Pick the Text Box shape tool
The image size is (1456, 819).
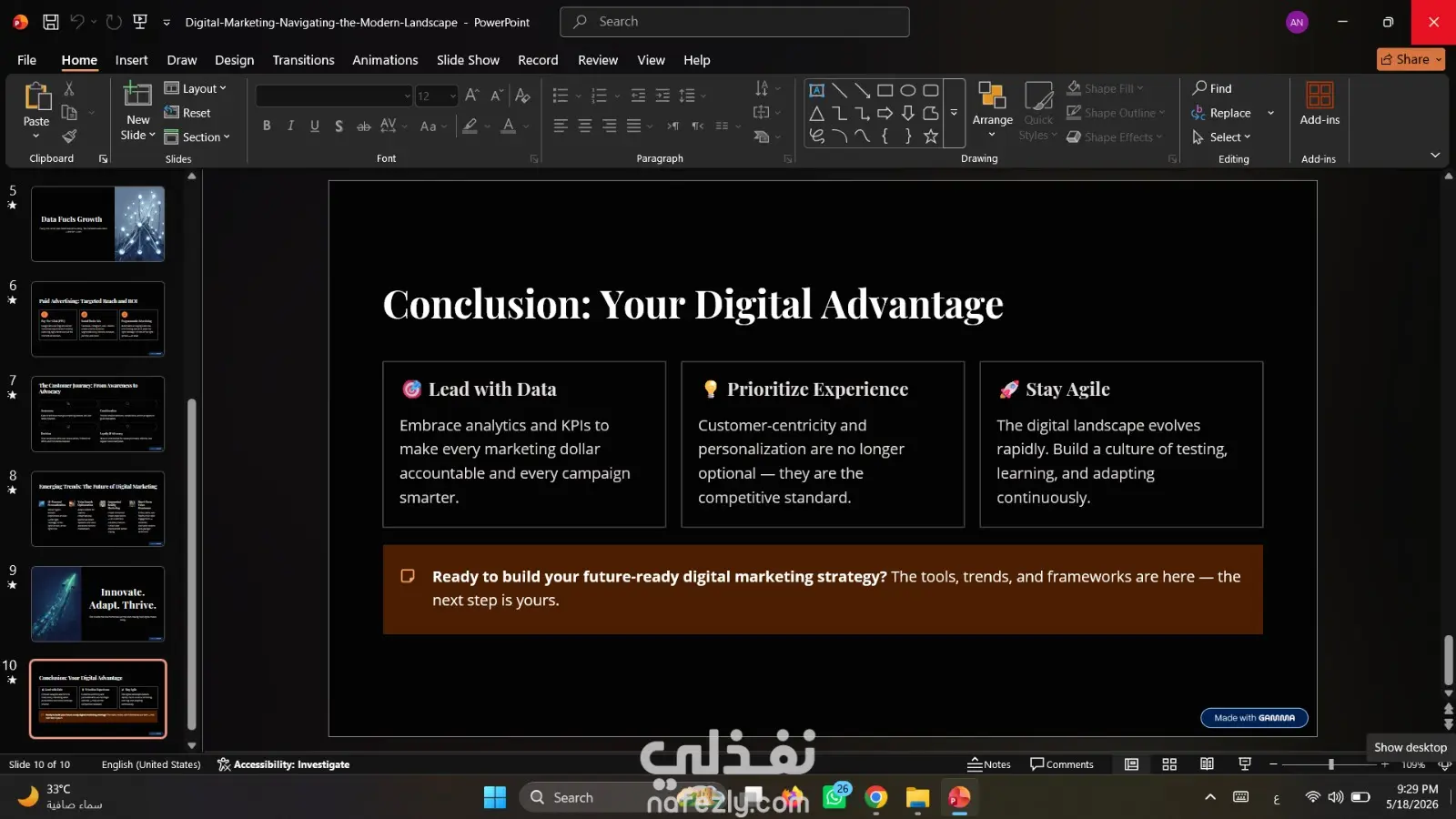817,90
